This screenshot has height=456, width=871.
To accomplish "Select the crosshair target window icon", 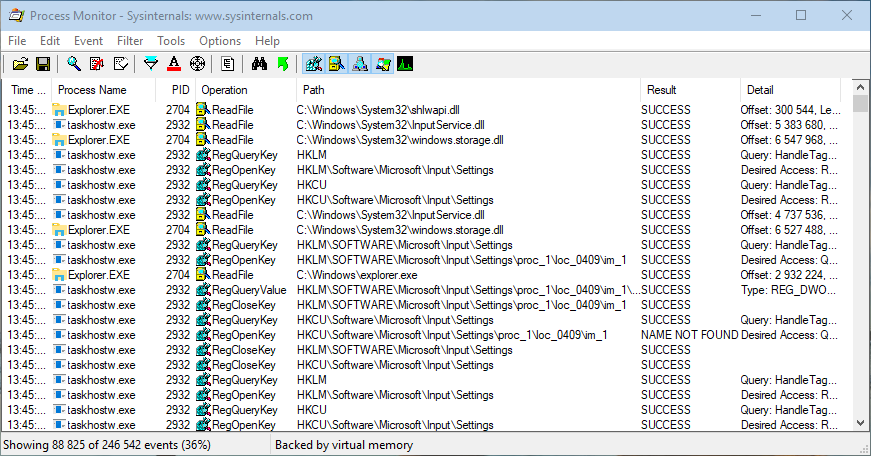I will pyautogui.click(x=197, y=64).
